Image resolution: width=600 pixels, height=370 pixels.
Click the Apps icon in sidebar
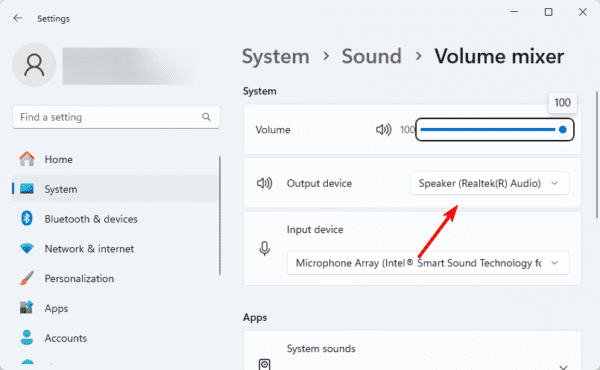pyautogui.click(x=27, y=308)
